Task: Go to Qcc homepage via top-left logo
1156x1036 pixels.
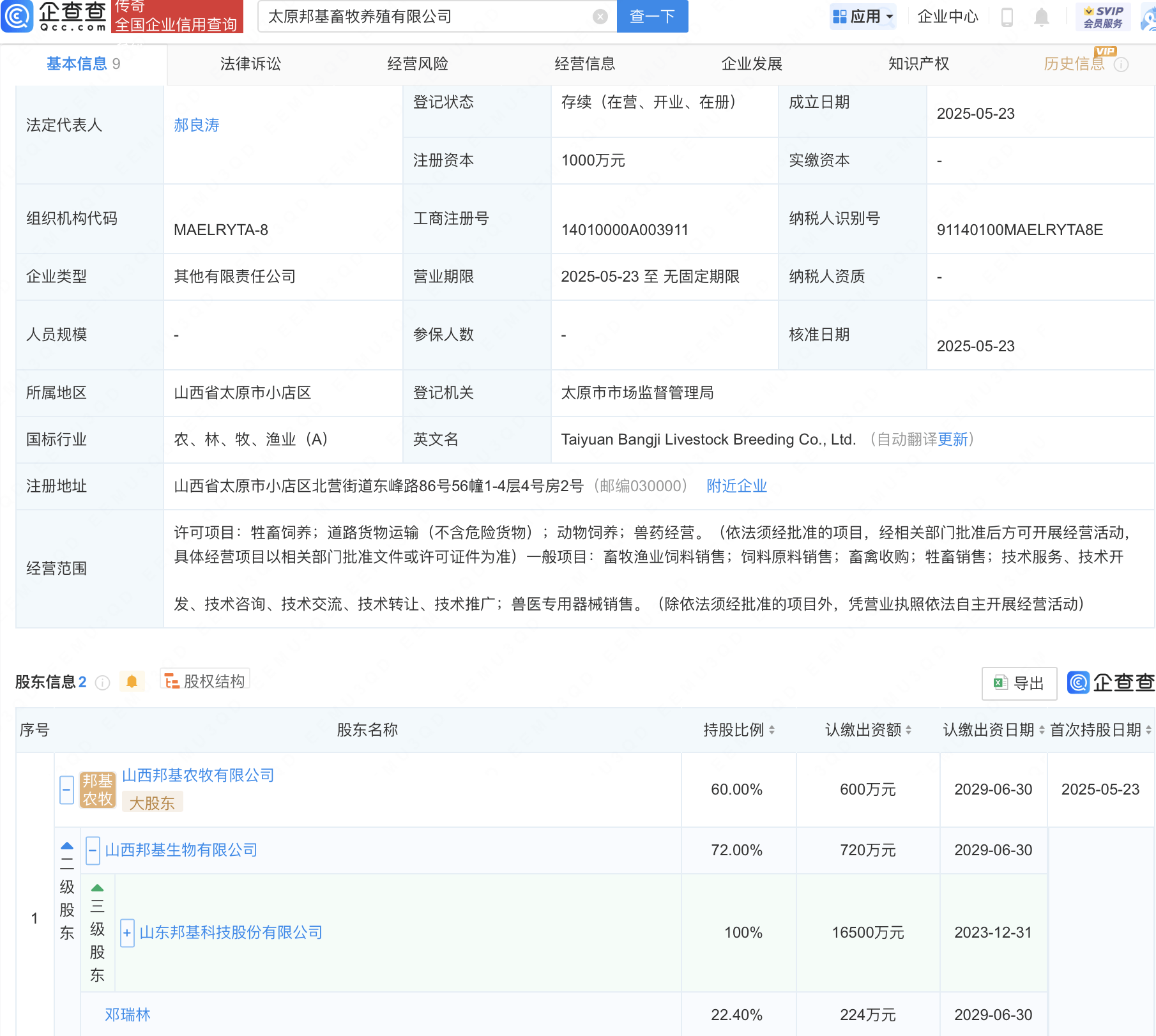Action: pyautogui.click(x=54, y=17)
